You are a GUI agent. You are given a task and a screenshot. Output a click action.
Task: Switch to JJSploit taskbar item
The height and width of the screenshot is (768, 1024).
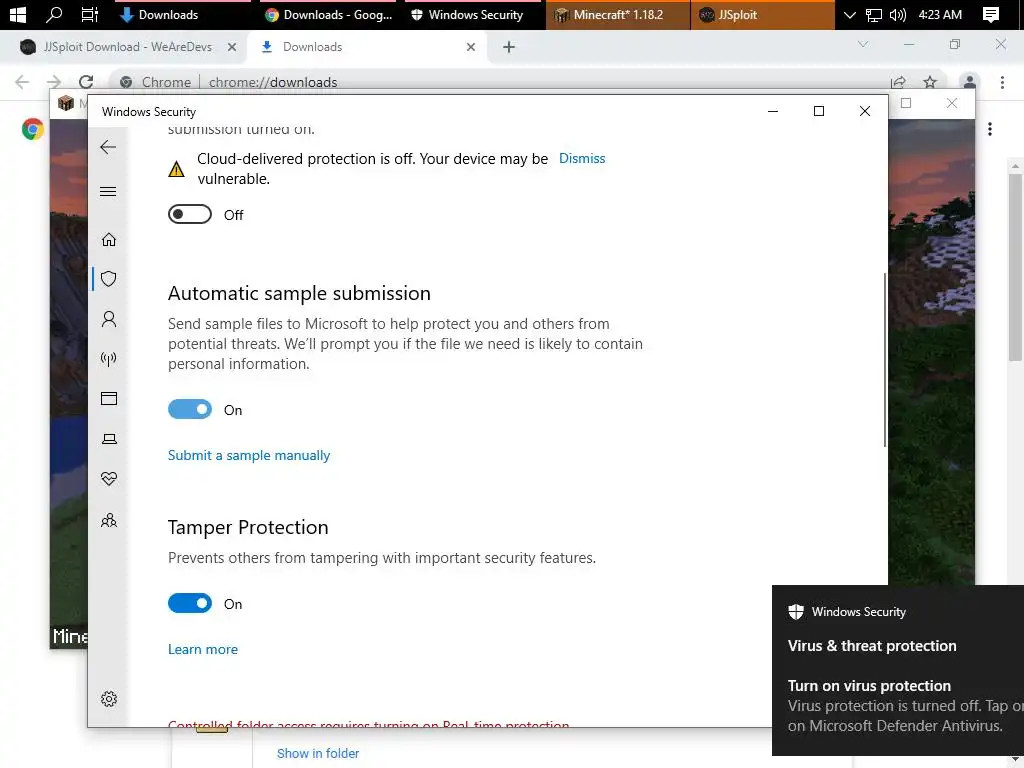click(x=763, y=14)
